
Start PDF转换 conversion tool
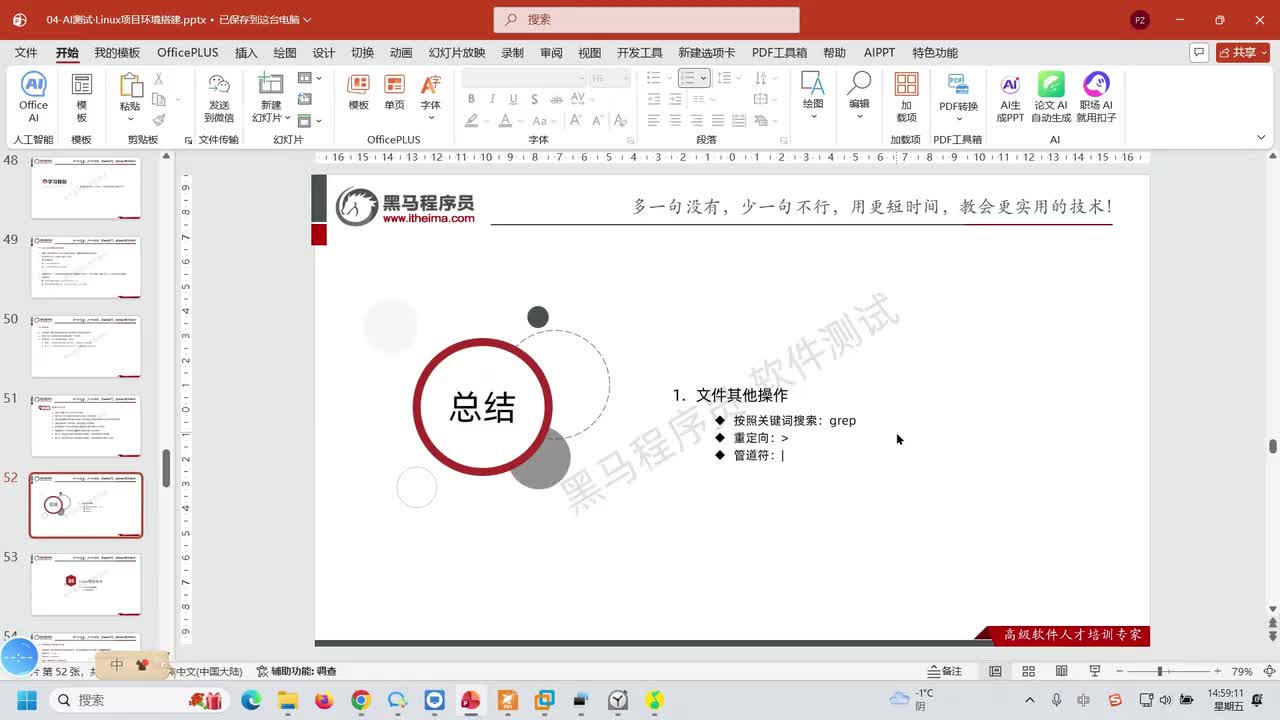pos(958,98)
